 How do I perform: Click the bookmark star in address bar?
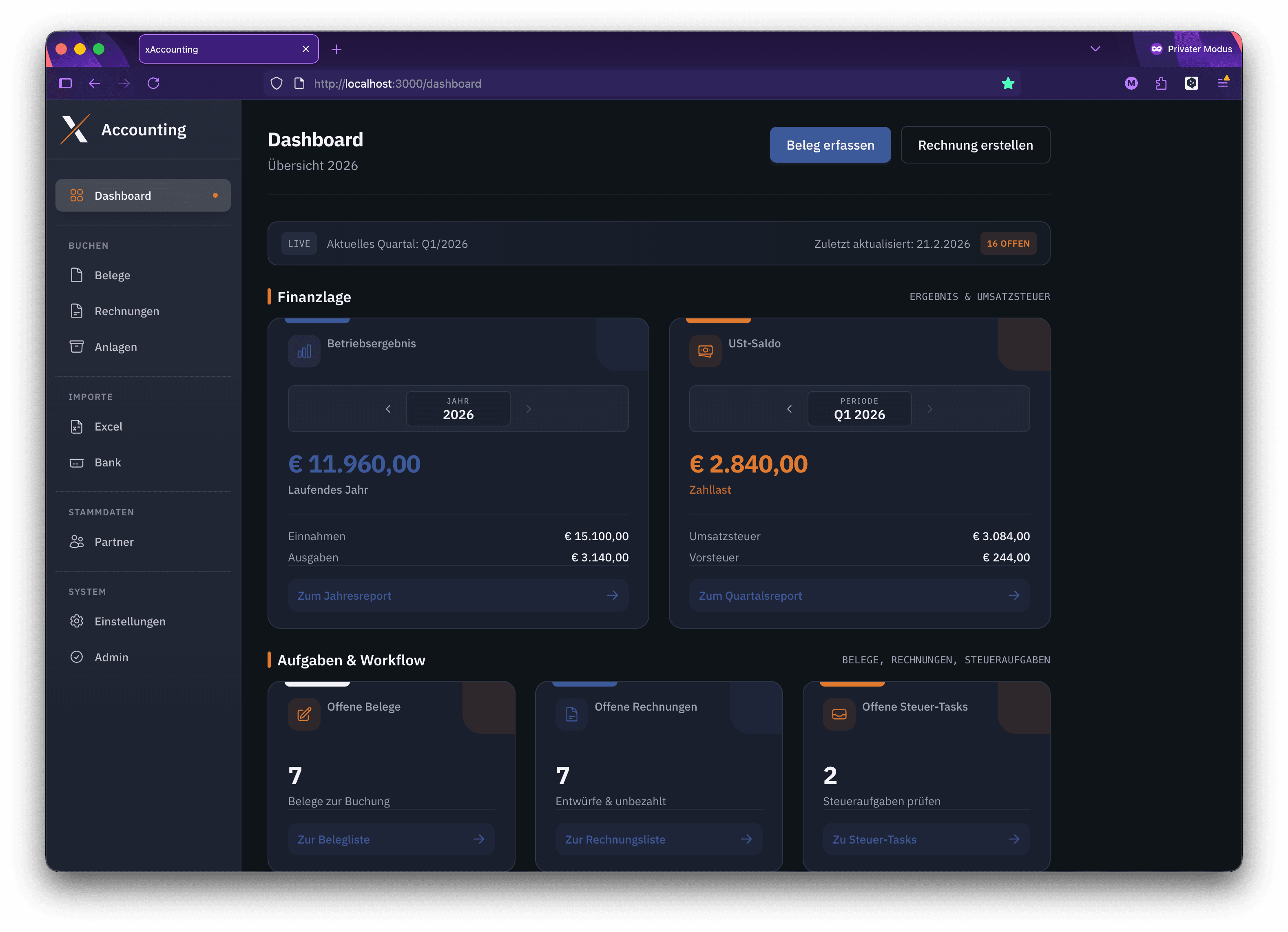[x=1007, y=84]
